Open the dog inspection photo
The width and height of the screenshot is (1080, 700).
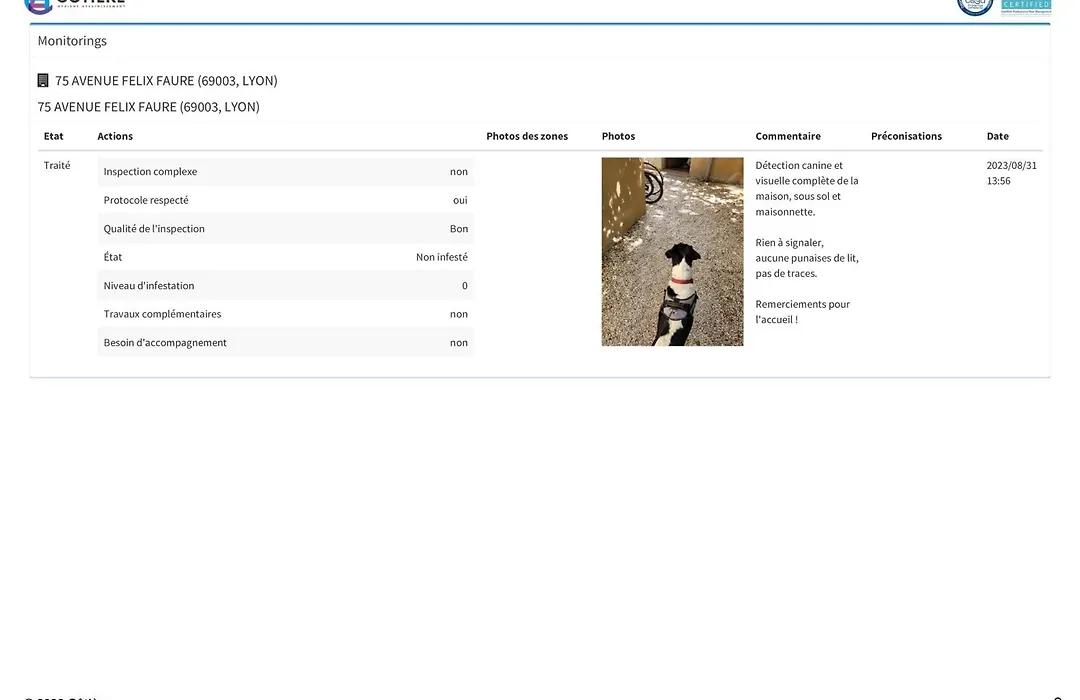672,252
